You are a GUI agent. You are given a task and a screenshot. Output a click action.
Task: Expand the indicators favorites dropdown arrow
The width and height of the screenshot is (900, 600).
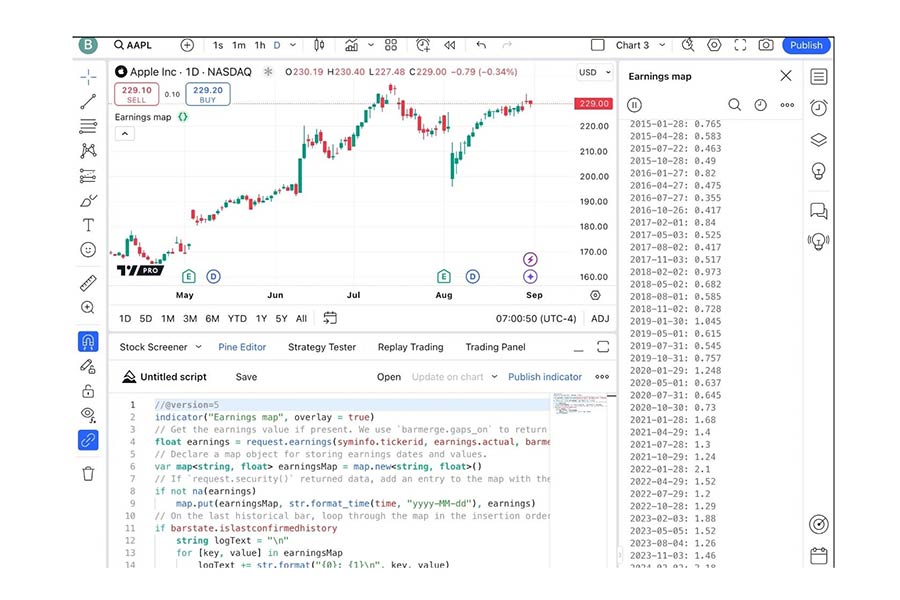371,45
